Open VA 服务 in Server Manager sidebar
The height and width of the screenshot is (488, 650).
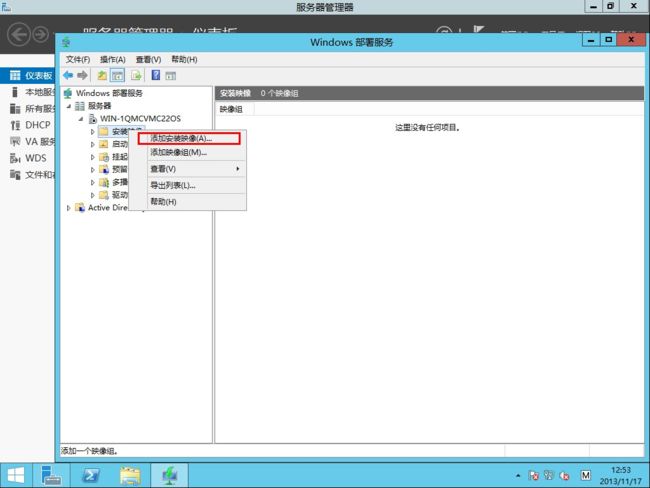click(x=28, y=142)
